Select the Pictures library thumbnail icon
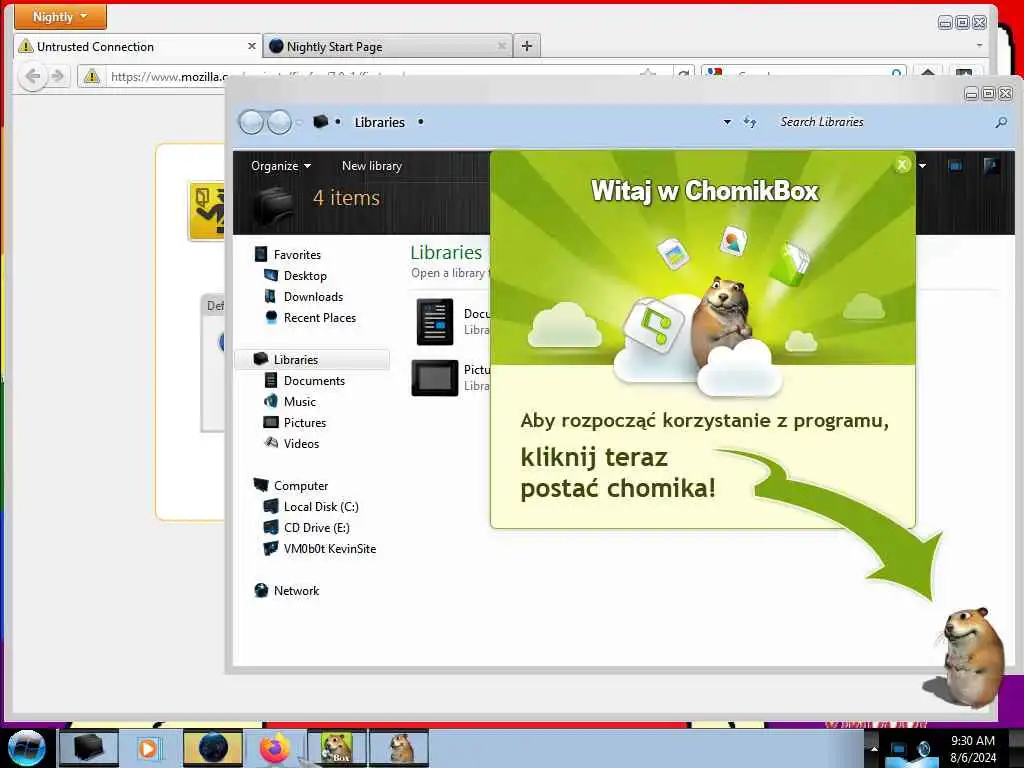This screenshot has height=768, width=1024. [x=435, y=377]
